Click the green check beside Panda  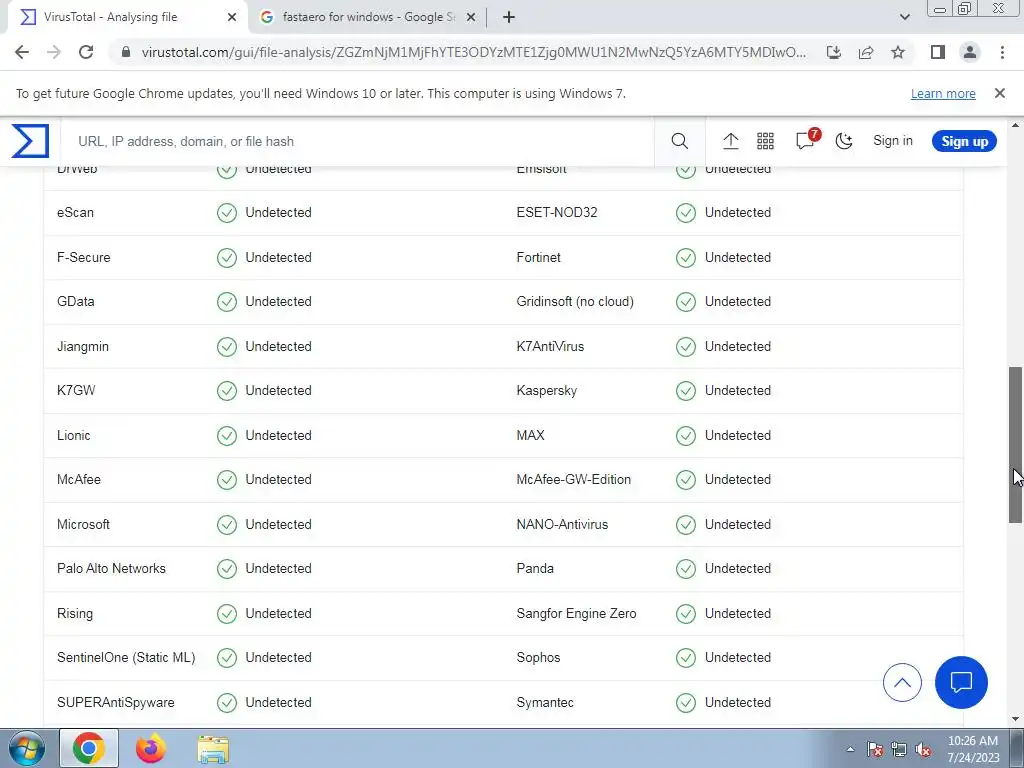pyautogui.click(x=686, y=569)
